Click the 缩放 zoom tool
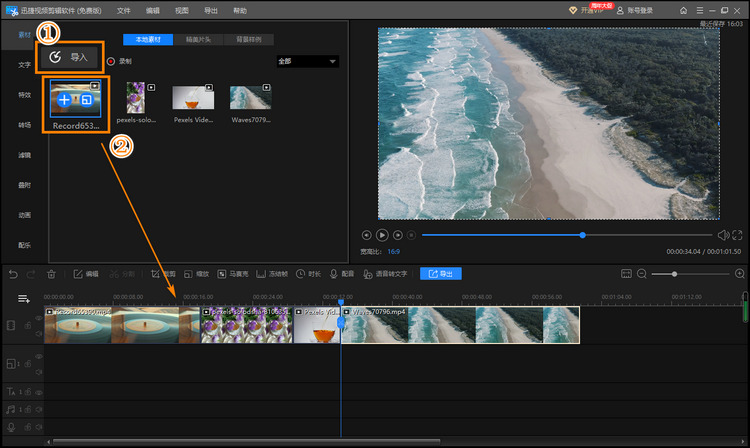The image size is (750, 448). click(x=197, y=274)
